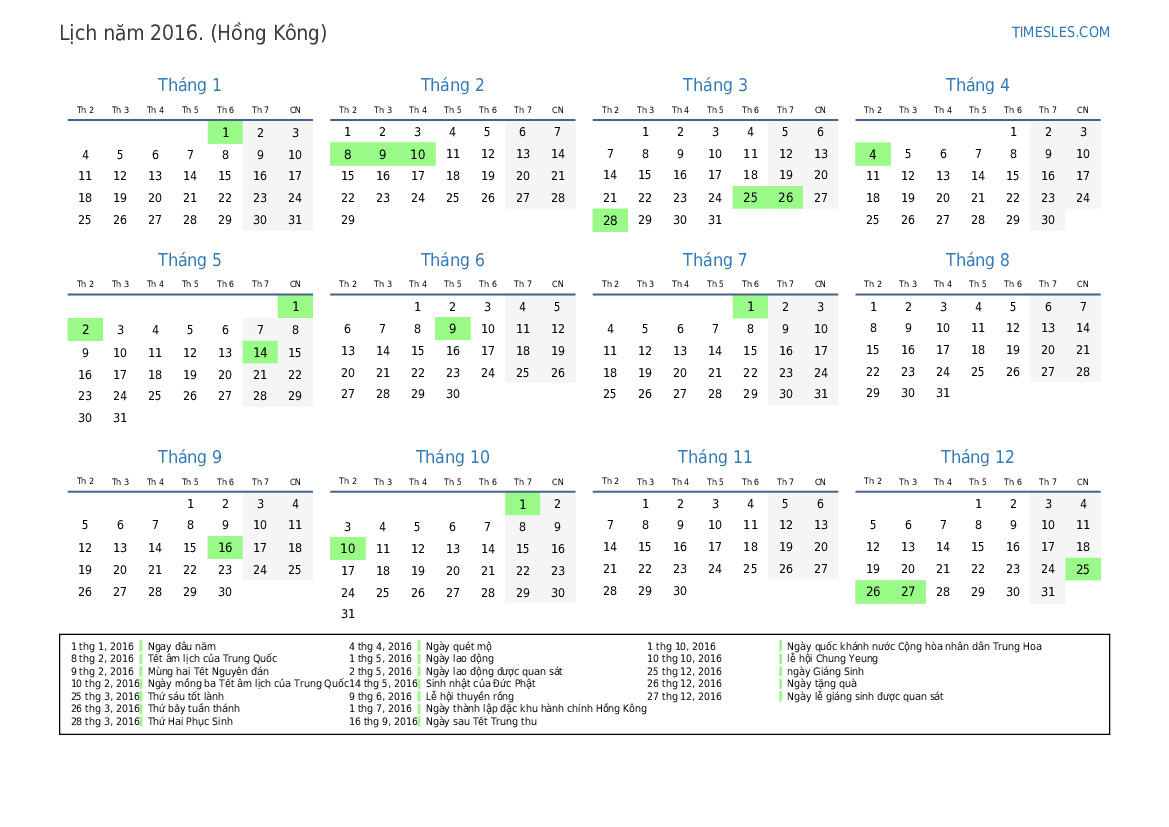The width and height of the screenshot is (1169, 827).
Task: Click legend date '4 thg 4, 2016'
Action: [380, 647]
